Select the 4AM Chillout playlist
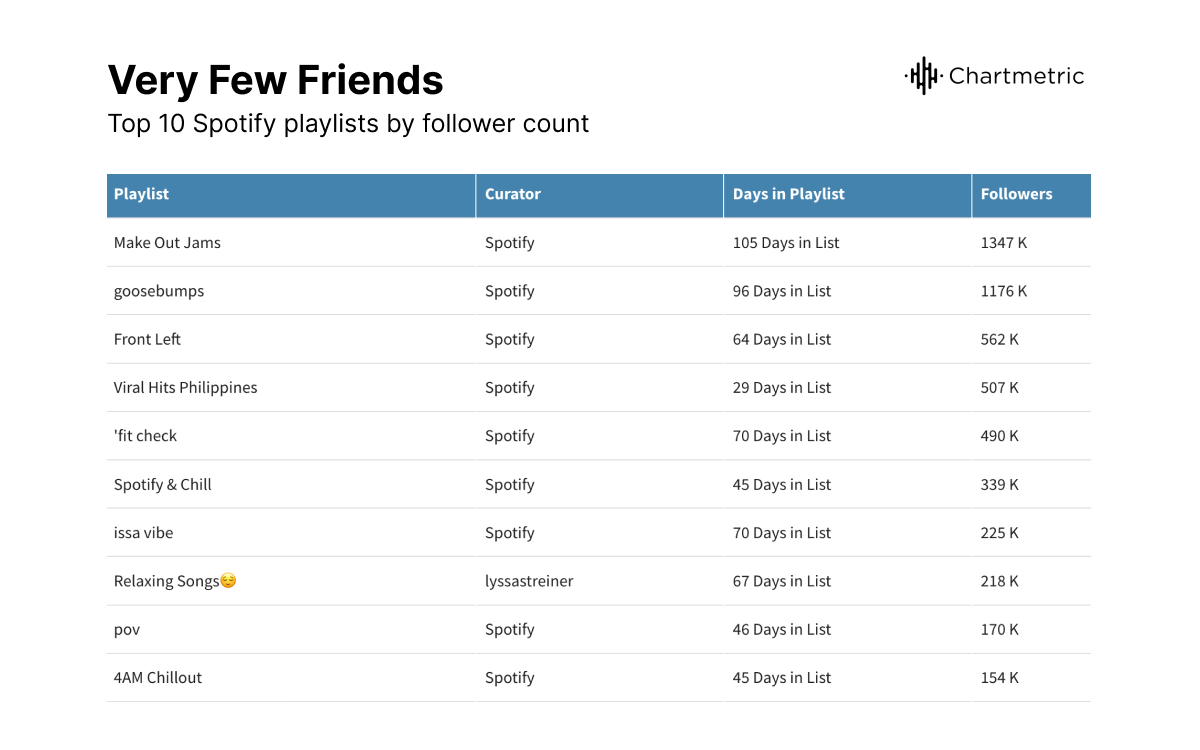The height and width of the screenshot is (750, 1200). coord(157,678)
